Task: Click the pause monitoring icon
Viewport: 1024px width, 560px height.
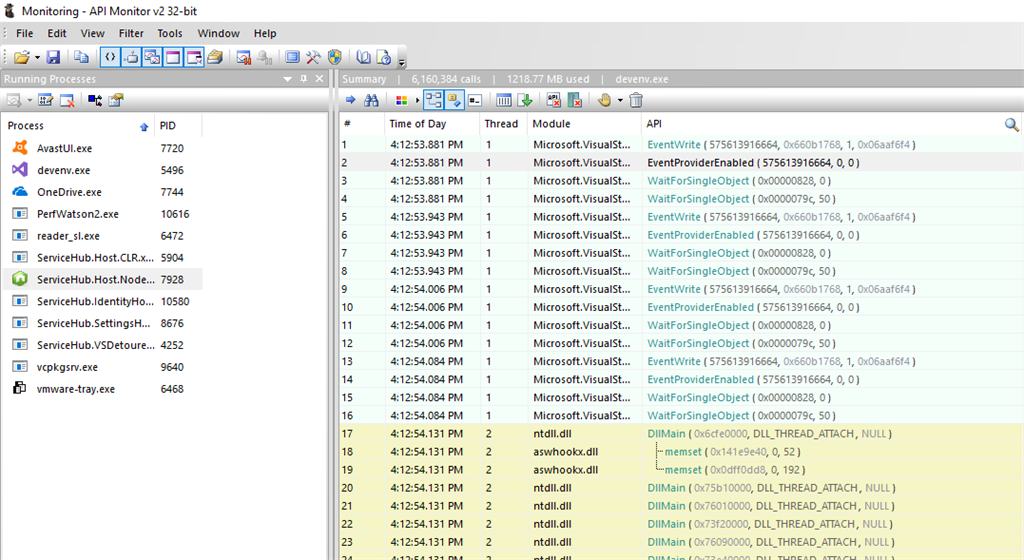Action: 244,57
